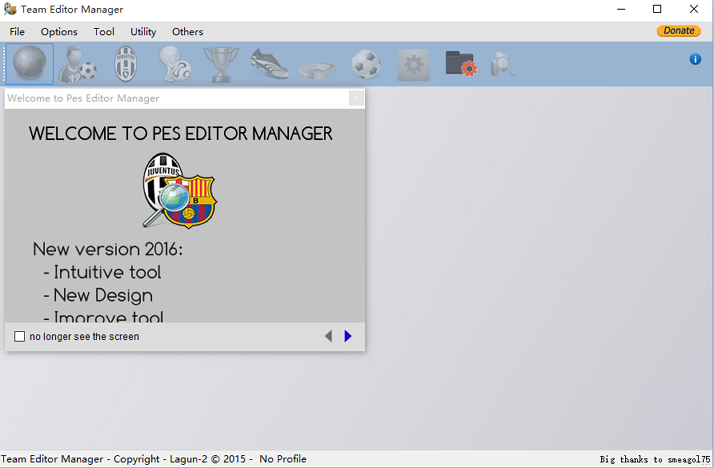
Task: Click 'WELCOME TO PES EDITOR MANAGER' heading
Action: click(181, 134)
